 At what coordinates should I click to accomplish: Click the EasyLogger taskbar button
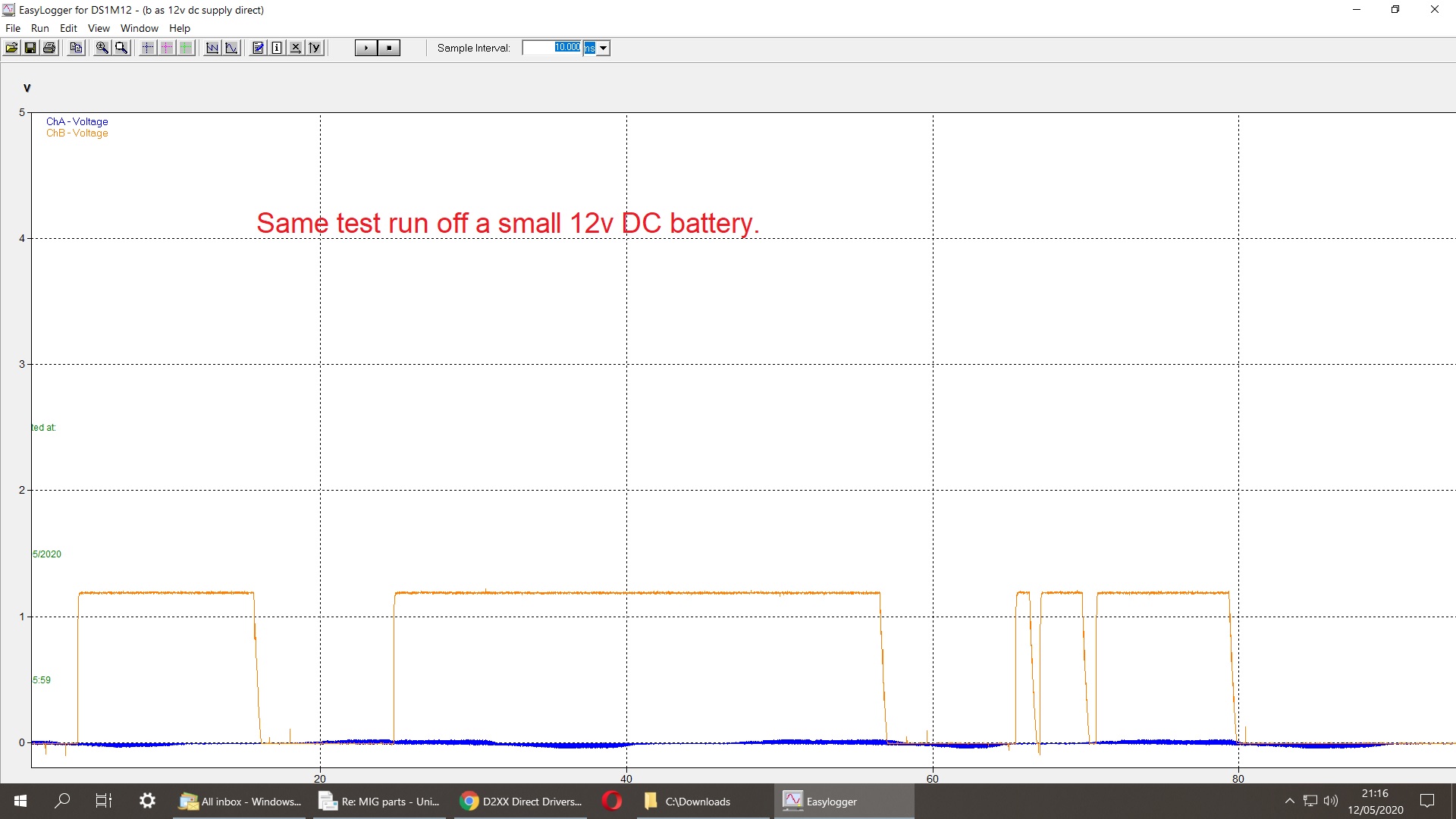click(830, 801)
